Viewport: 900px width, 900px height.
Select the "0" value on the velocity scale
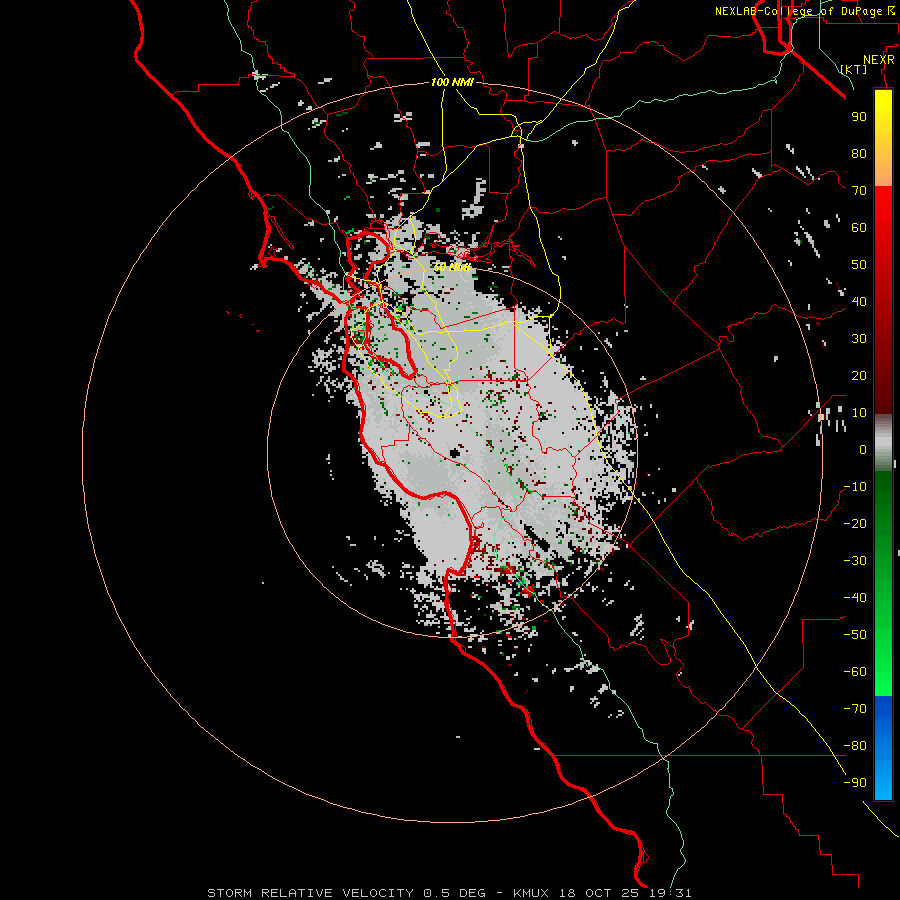(x=863, y=449)
